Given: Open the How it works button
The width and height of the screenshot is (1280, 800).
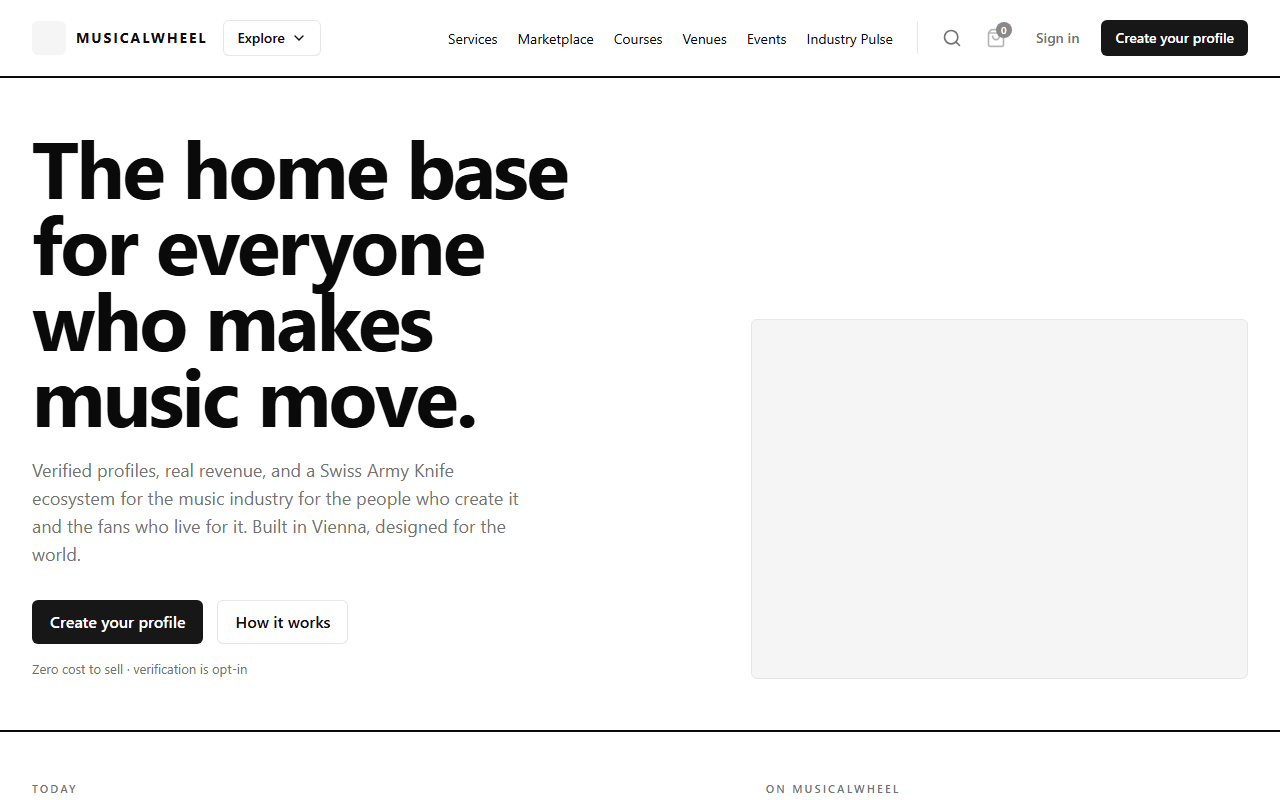Looking at the screenshot, I should coord(283,622).
